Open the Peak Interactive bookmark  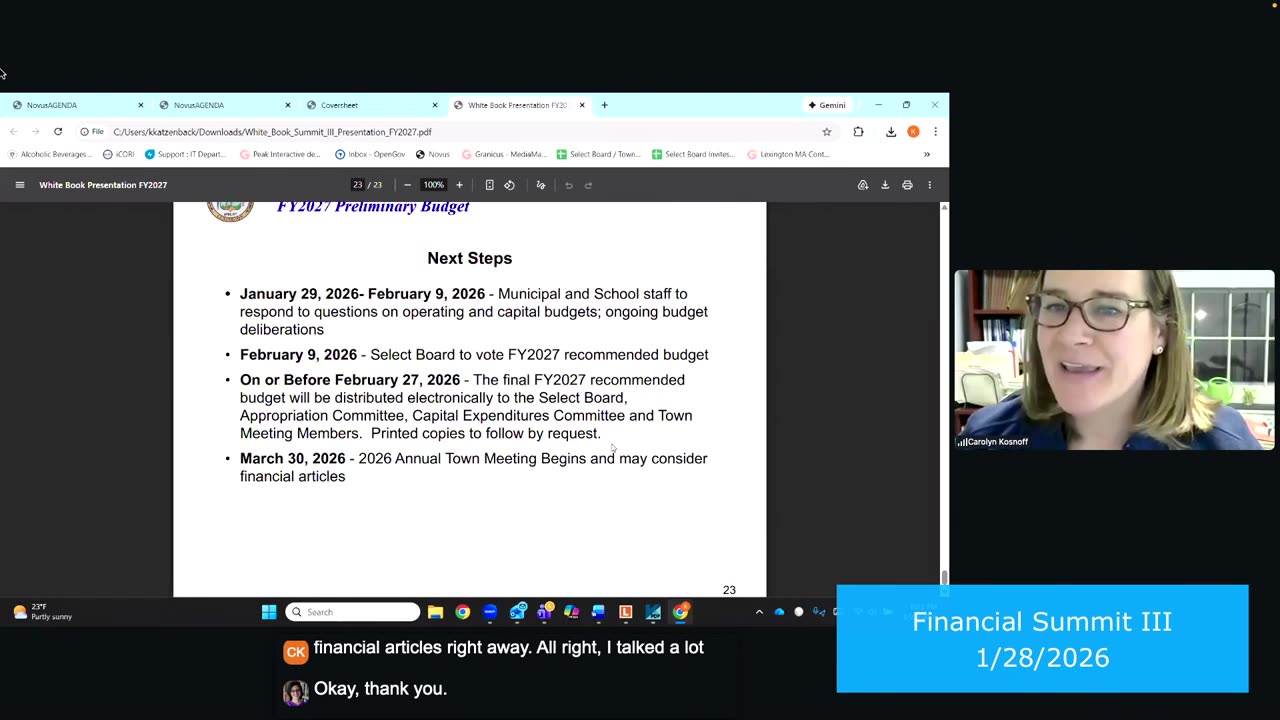pos(280,154)
